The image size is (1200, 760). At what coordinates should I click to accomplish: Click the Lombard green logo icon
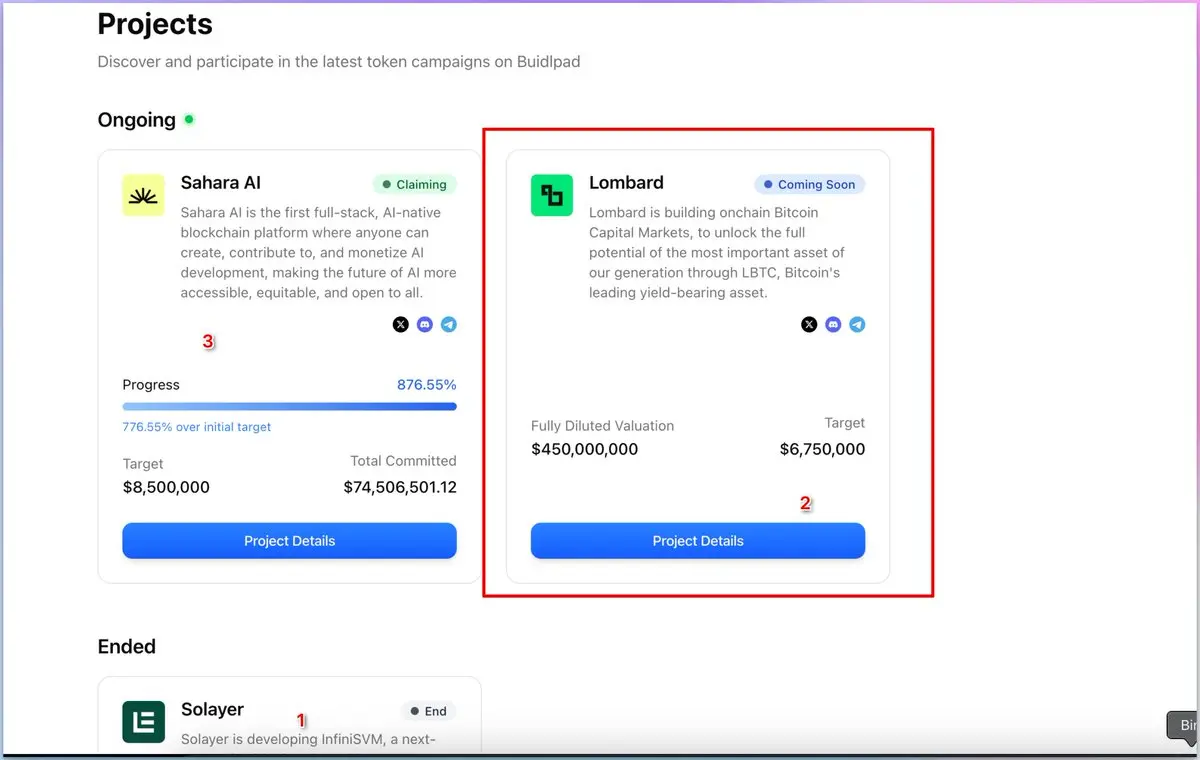click(x=552, y=195)
